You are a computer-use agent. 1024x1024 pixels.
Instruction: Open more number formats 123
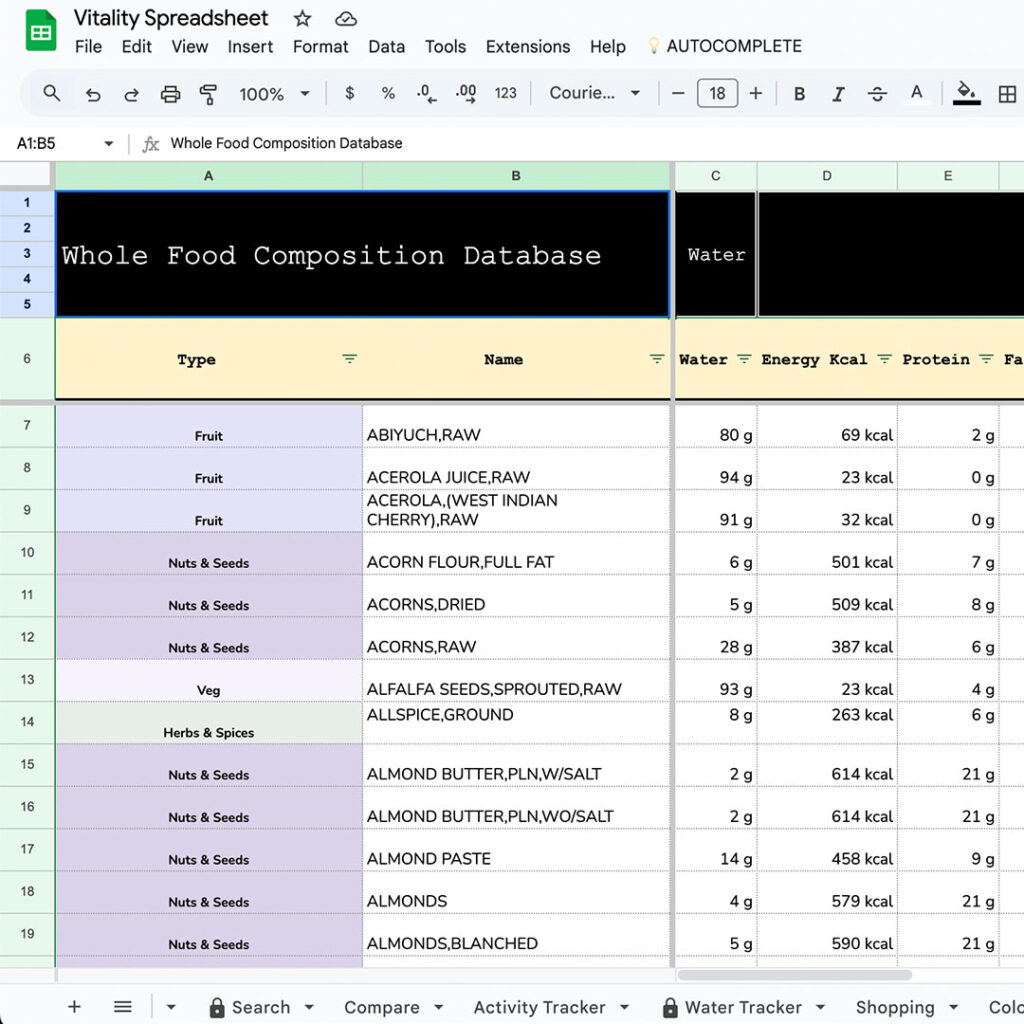click(x=505, y=93)
